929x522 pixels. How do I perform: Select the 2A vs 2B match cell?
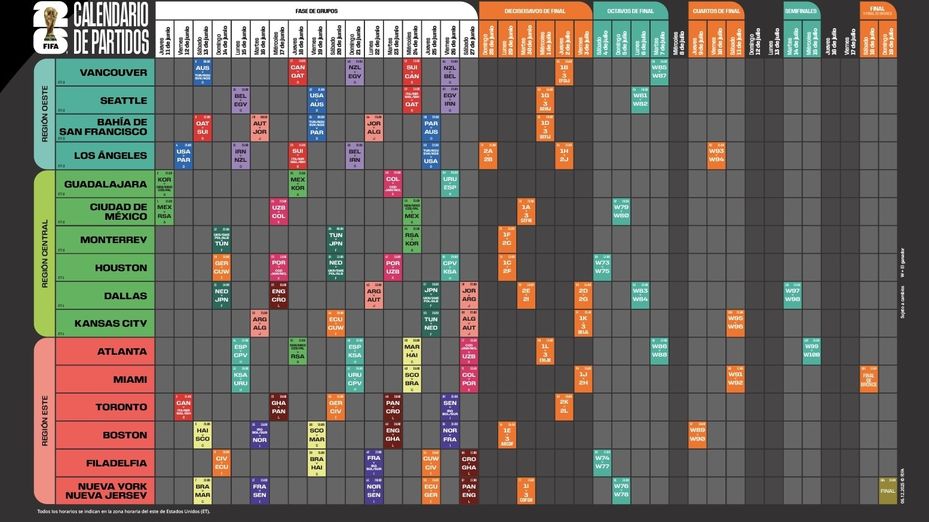(488, 156)
